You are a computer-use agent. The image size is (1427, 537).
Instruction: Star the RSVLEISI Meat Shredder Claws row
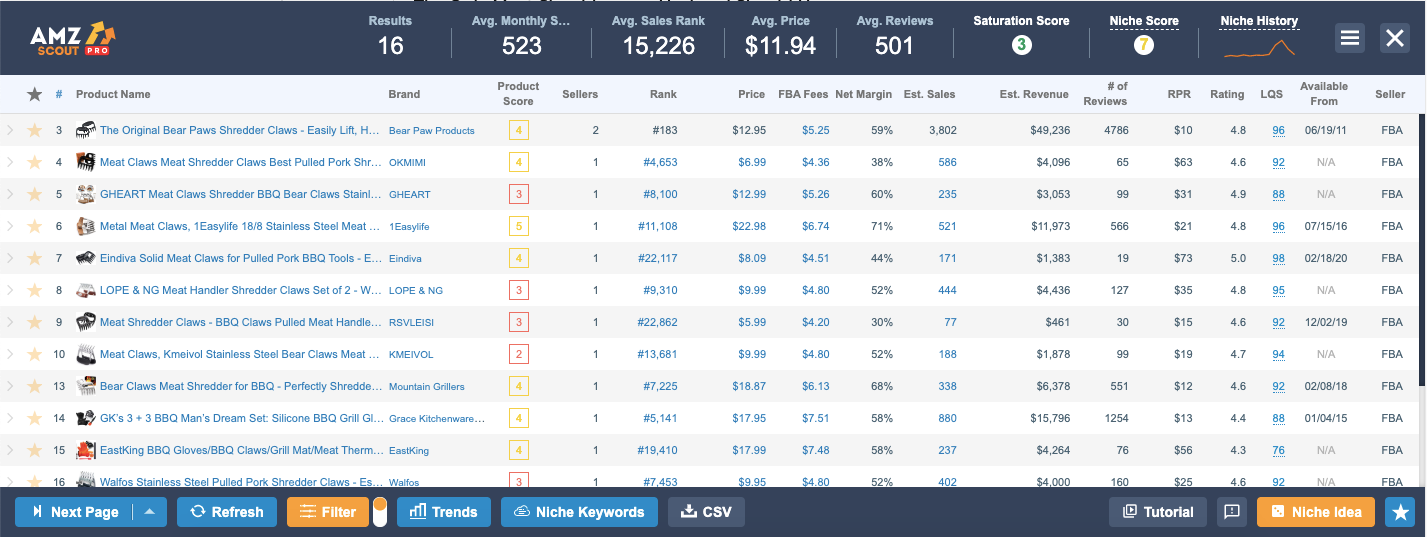pos(34,322)
